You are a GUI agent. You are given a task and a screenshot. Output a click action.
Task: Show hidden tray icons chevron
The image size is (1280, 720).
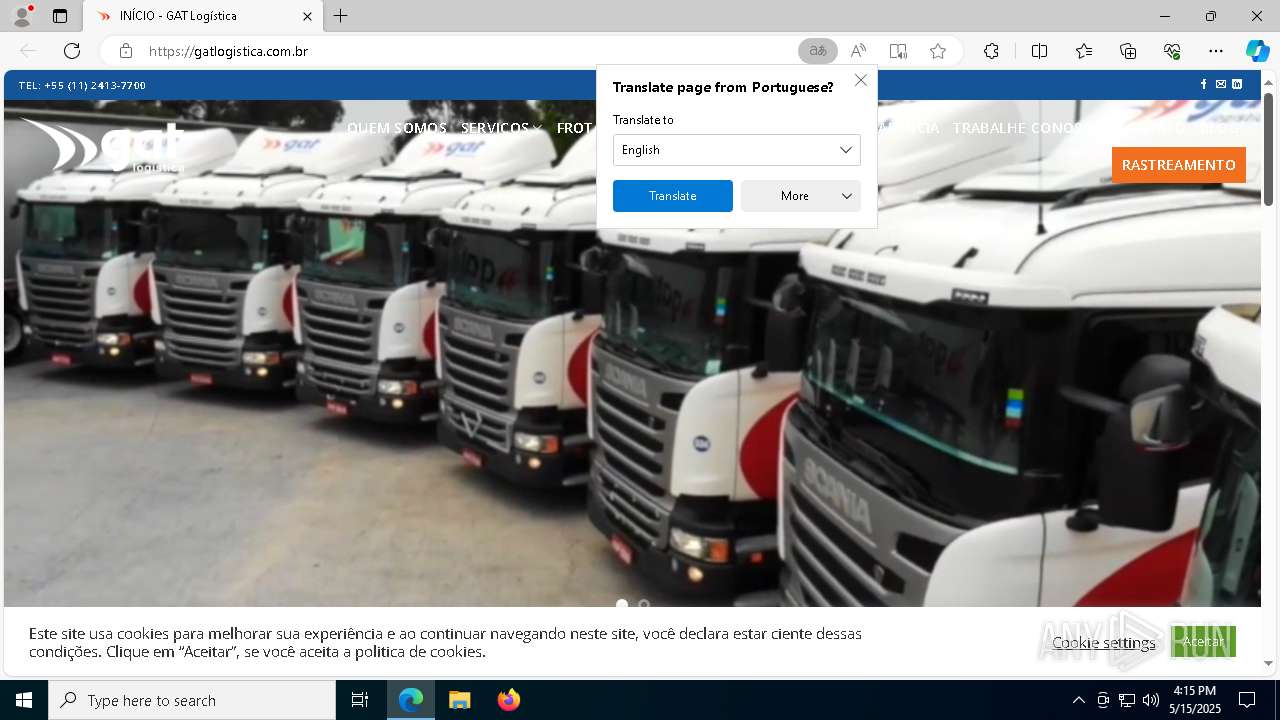(1078, 700)
